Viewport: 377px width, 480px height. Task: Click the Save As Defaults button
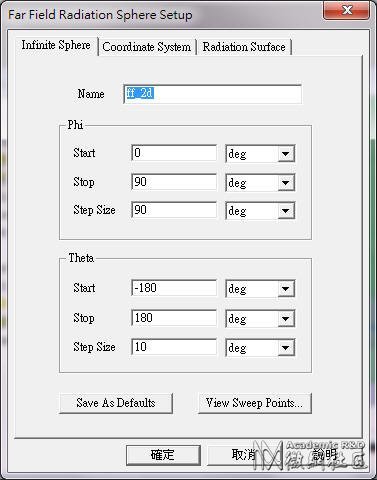click(116, 403)
